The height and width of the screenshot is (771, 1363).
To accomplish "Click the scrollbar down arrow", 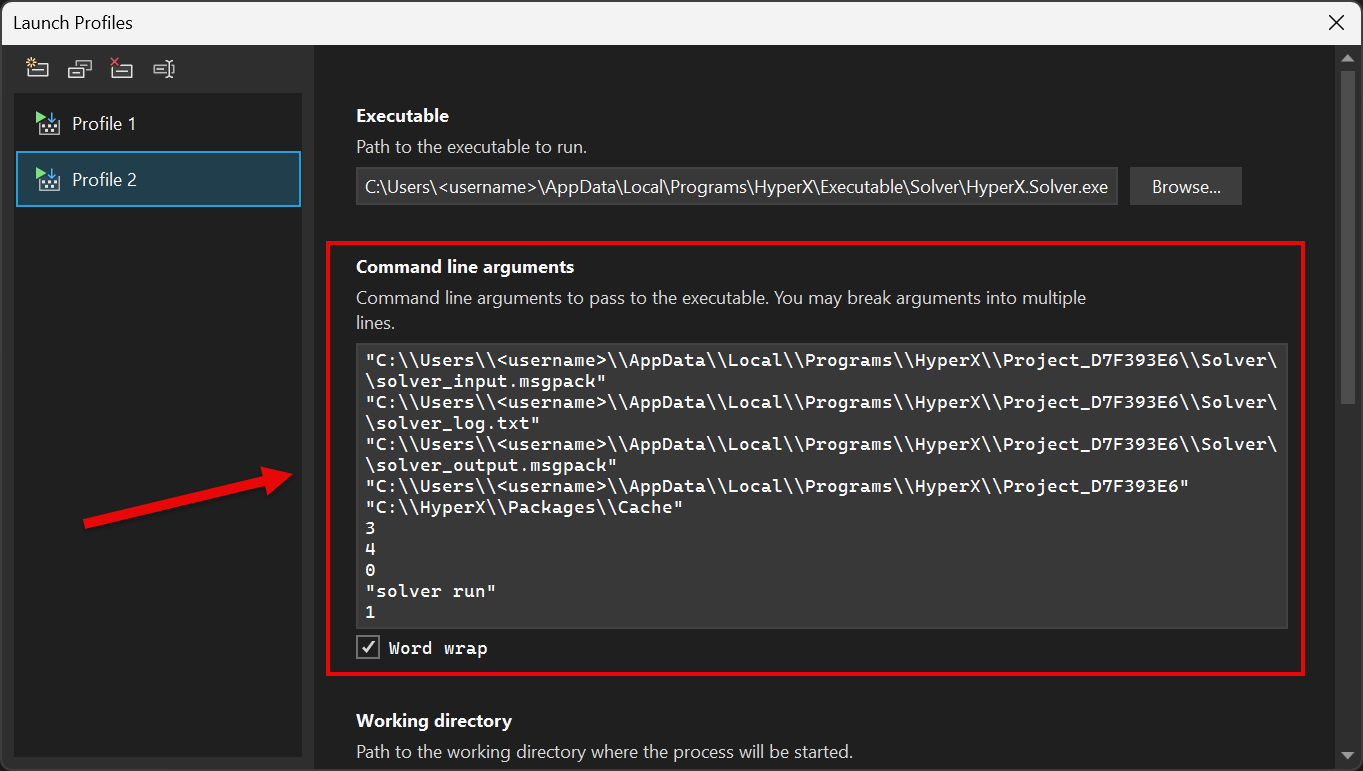I will (1347, 755).
